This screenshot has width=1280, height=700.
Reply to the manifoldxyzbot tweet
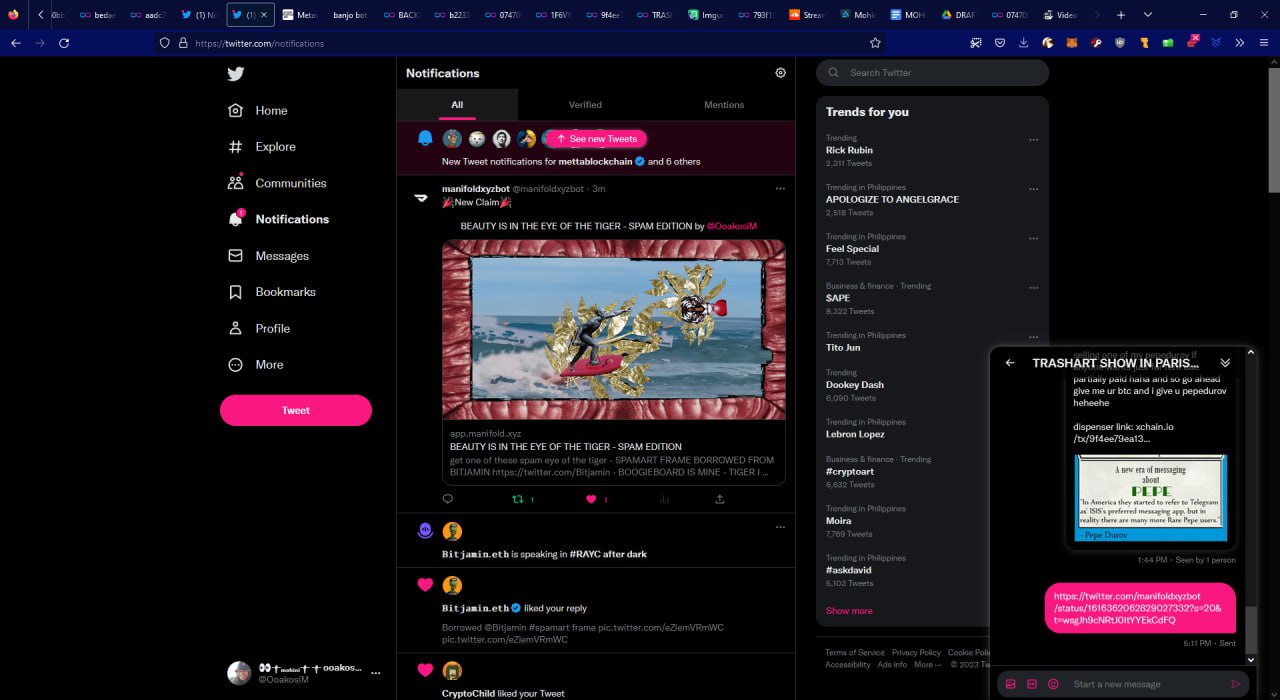pos(447,499)
